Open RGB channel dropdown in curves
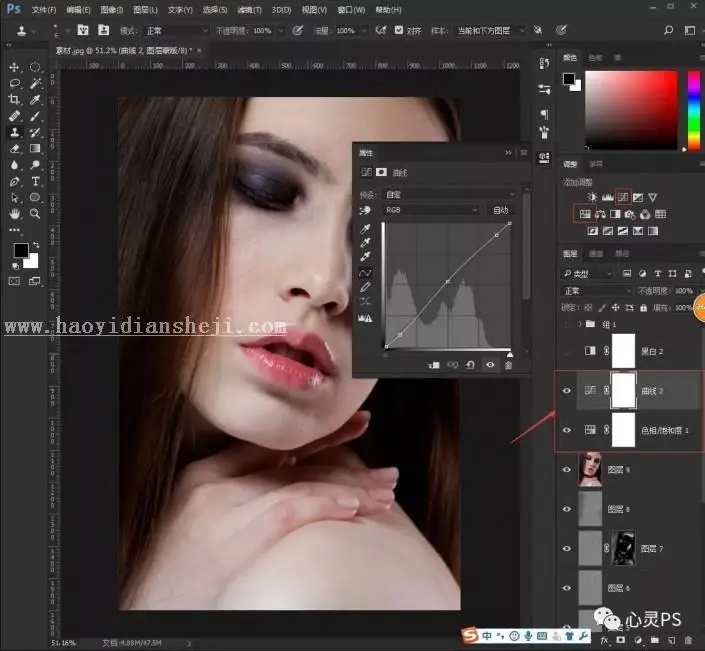This screenshot has height=651, width=705. click(431, 210)
